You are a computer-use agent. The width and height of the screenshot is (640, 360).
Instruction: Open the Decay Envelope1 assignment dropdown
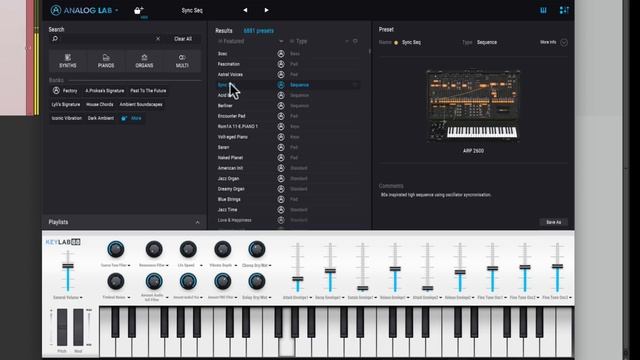click(343, 298)
